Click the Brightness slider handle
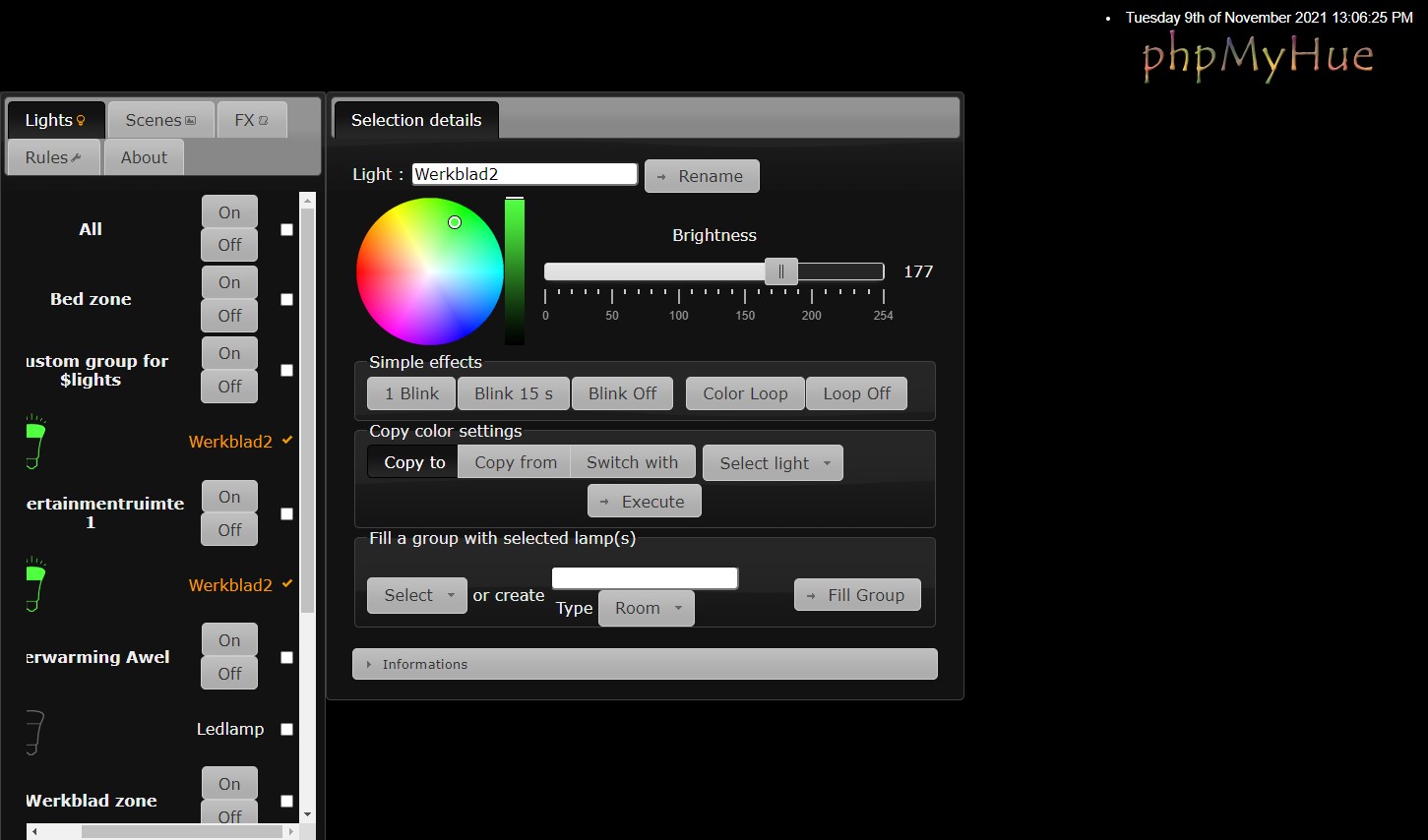 [x=781, y=271]
